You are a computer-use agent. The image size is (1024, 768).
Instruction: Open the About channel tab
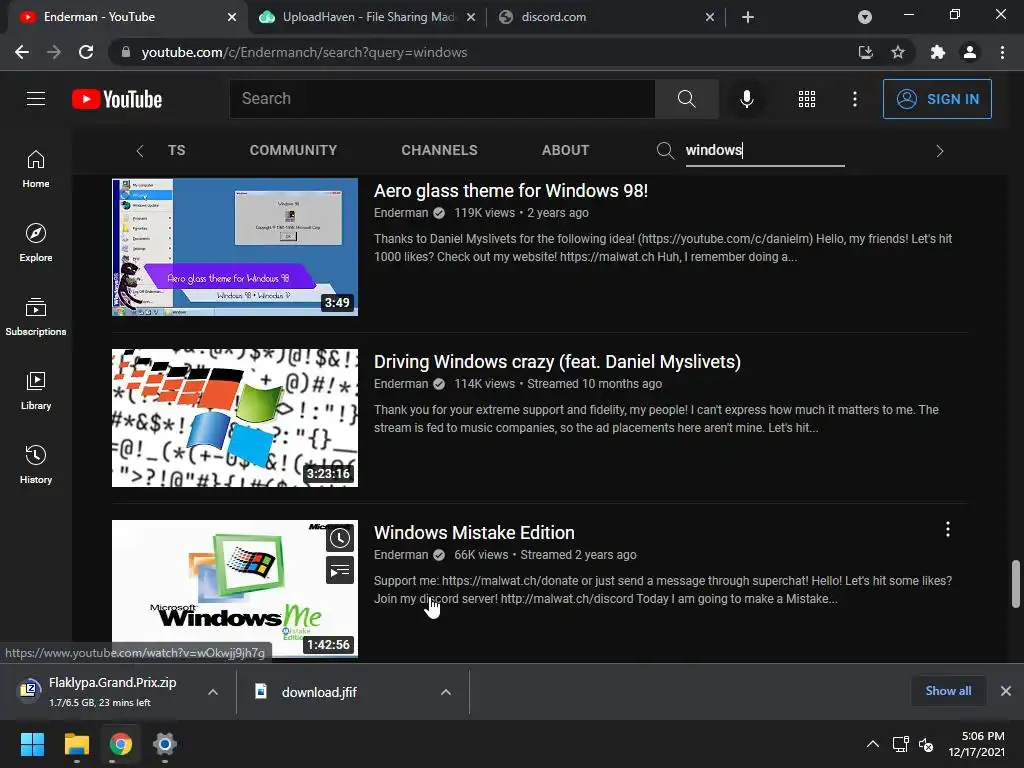coord(566,150)
